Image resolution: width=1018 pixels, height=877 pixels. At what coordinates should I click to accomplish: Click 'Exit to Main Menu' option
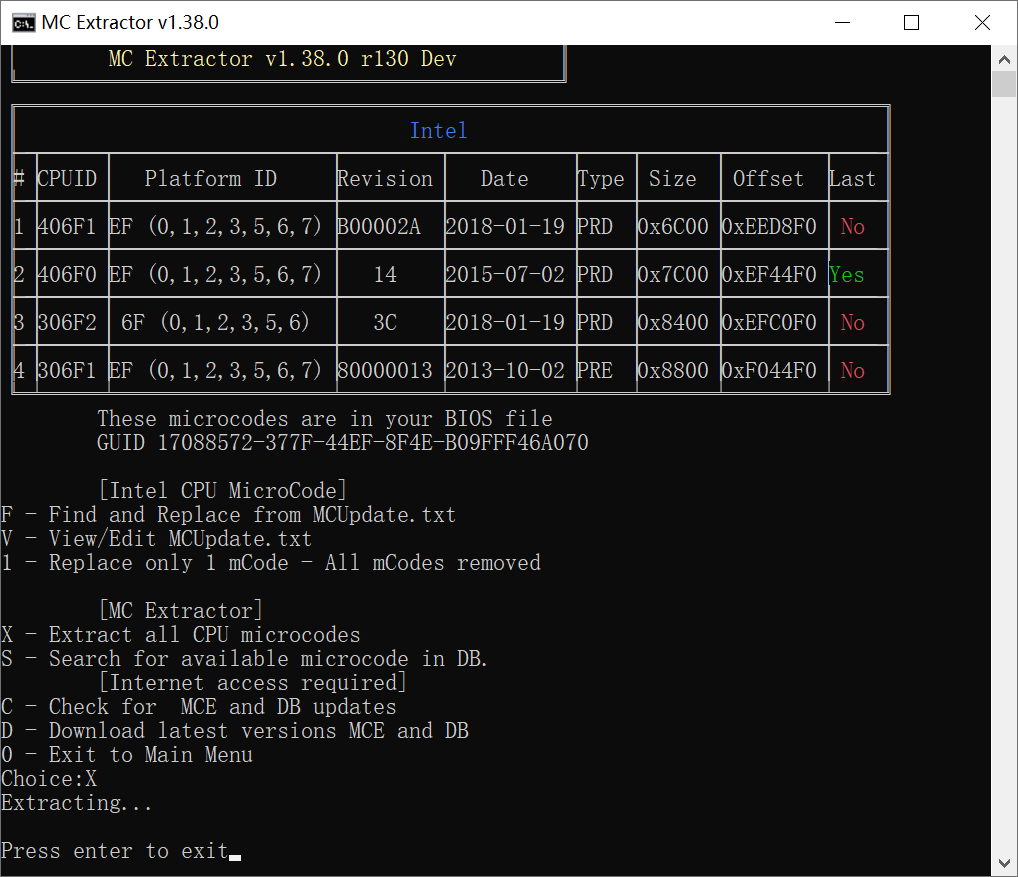tap(127, 755)
